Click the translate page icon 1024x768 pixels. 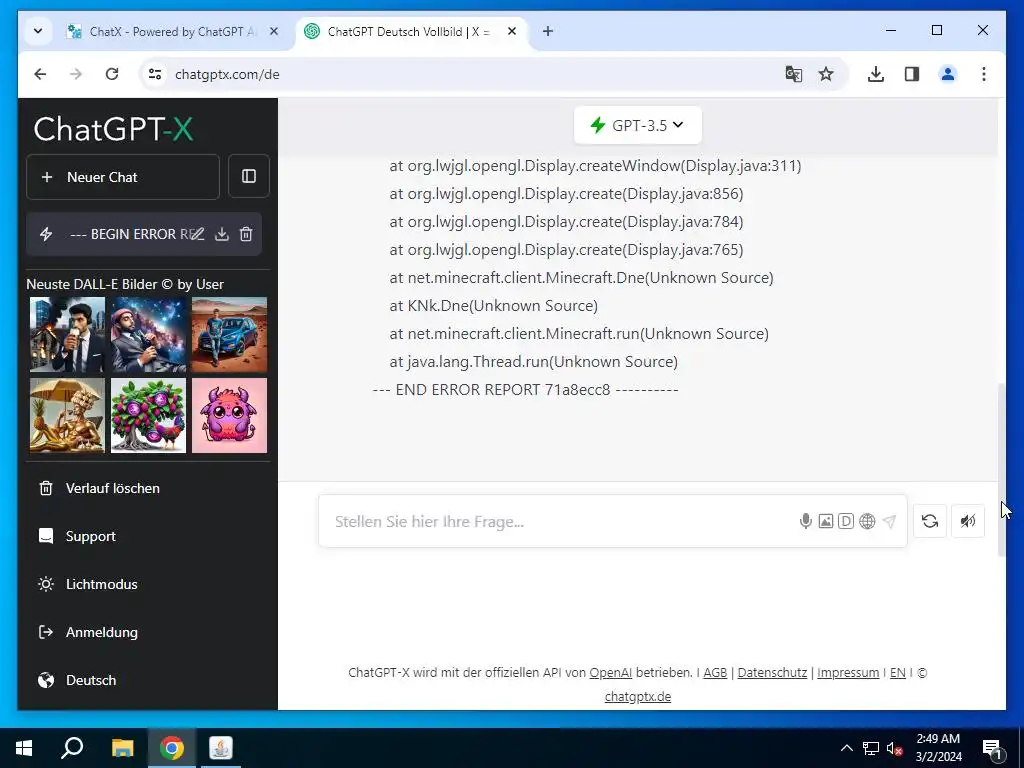(x=793, y=74)
